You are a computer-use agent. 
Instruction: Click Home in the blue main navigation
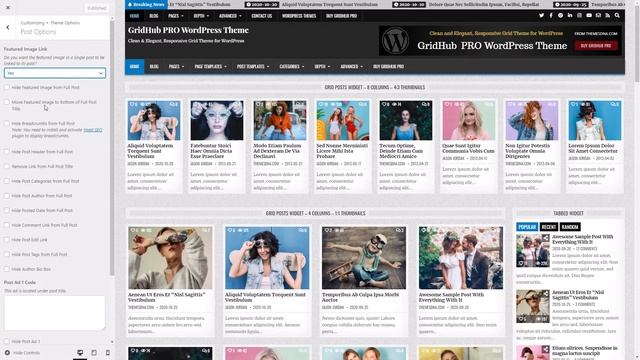point(135,67)
